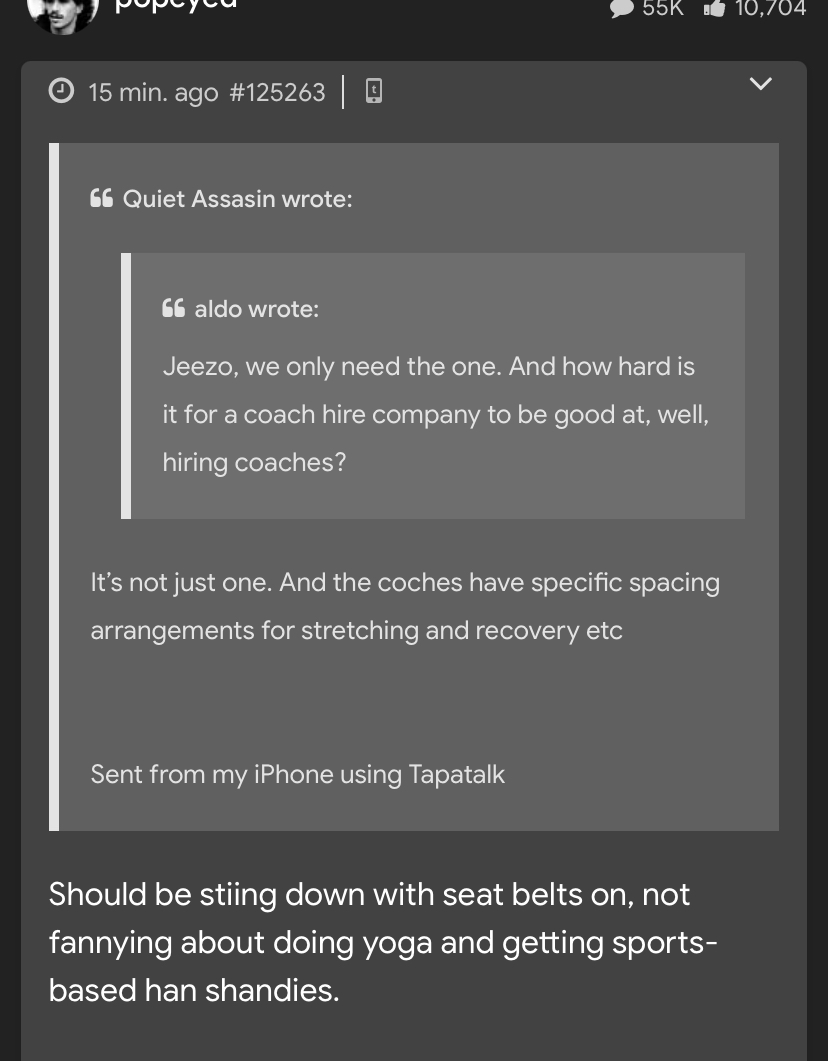Viewport: 828px width, 1061px height.
Task: Tap the mobile device icon in post header
Action: pyautogui.click(x=373, y=91)
